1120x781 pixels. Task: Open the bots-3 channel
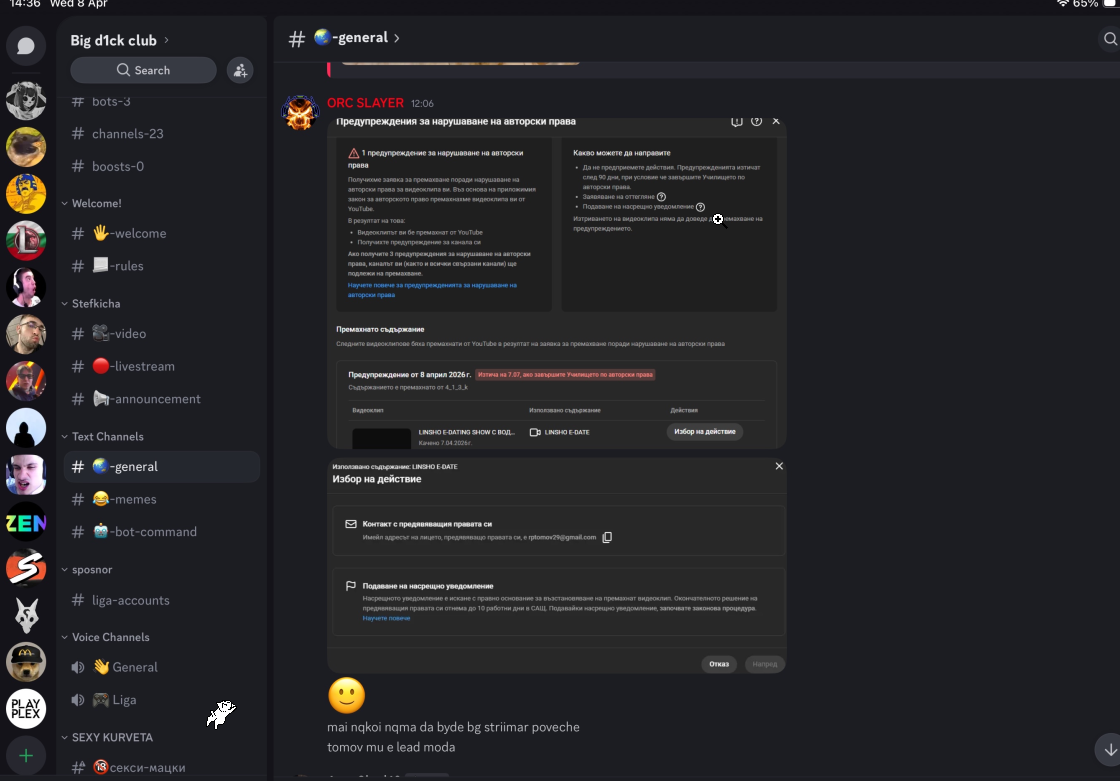(x=162, y=101)
